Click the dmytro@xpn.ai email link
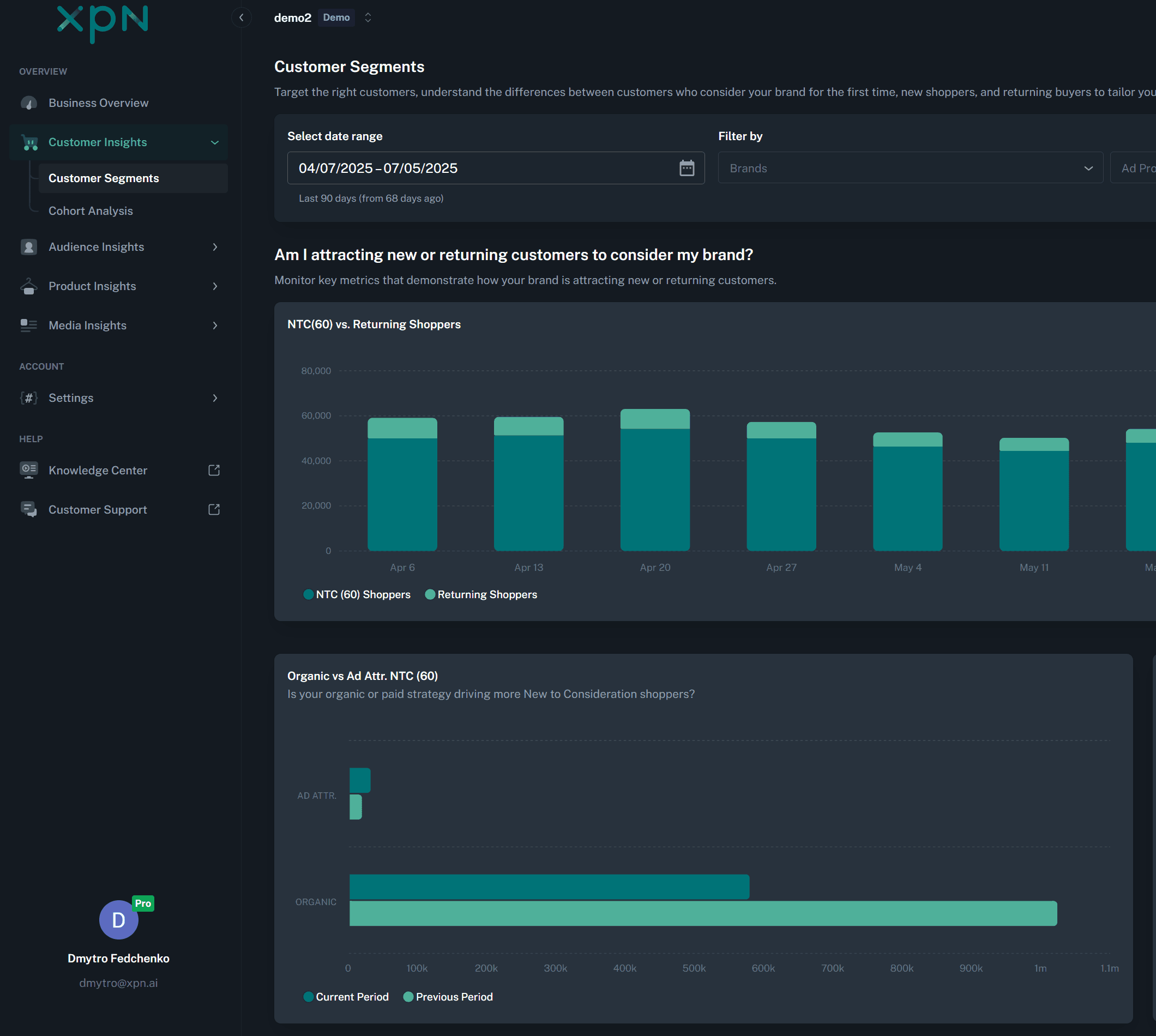1156x1036 pixels. pos(118,983)
